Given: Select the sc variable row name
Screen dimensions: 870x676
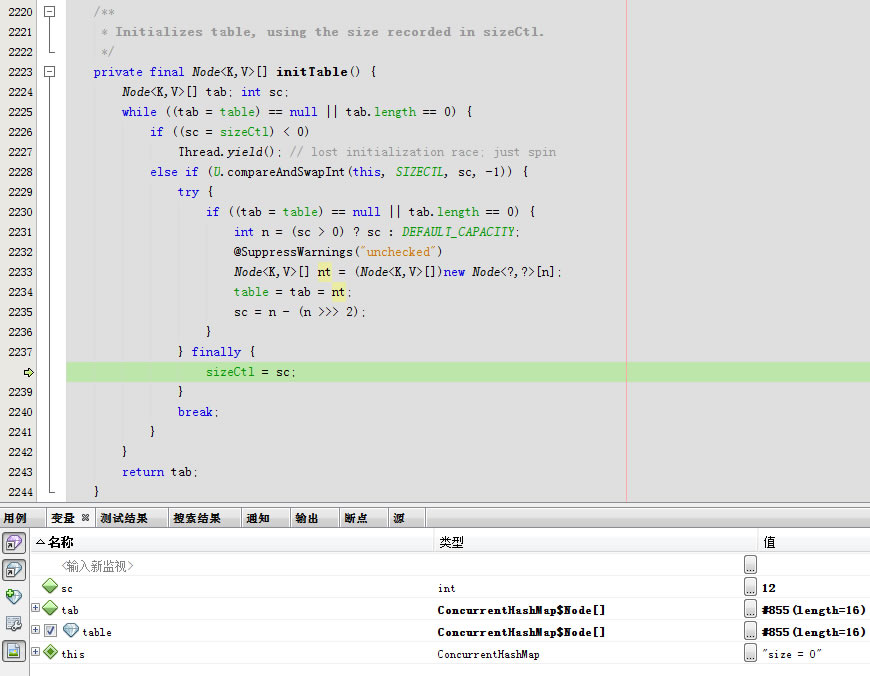Looking at the screenshot, I should pos(67,588).
